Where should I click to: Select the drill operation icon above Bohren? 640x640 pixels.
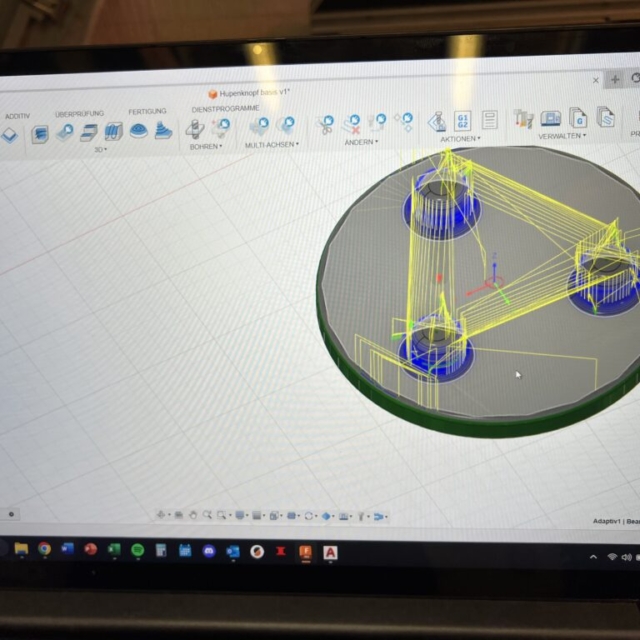point(195,129)
